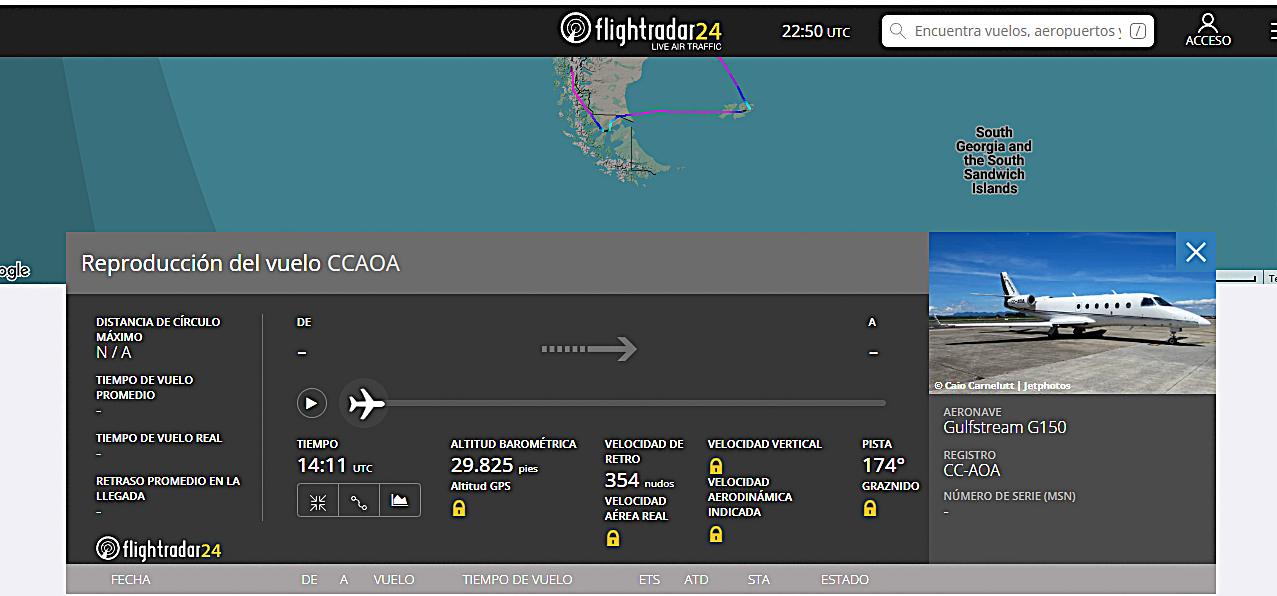Click the Velocidad Vertical lock icon

pos(716,466)
